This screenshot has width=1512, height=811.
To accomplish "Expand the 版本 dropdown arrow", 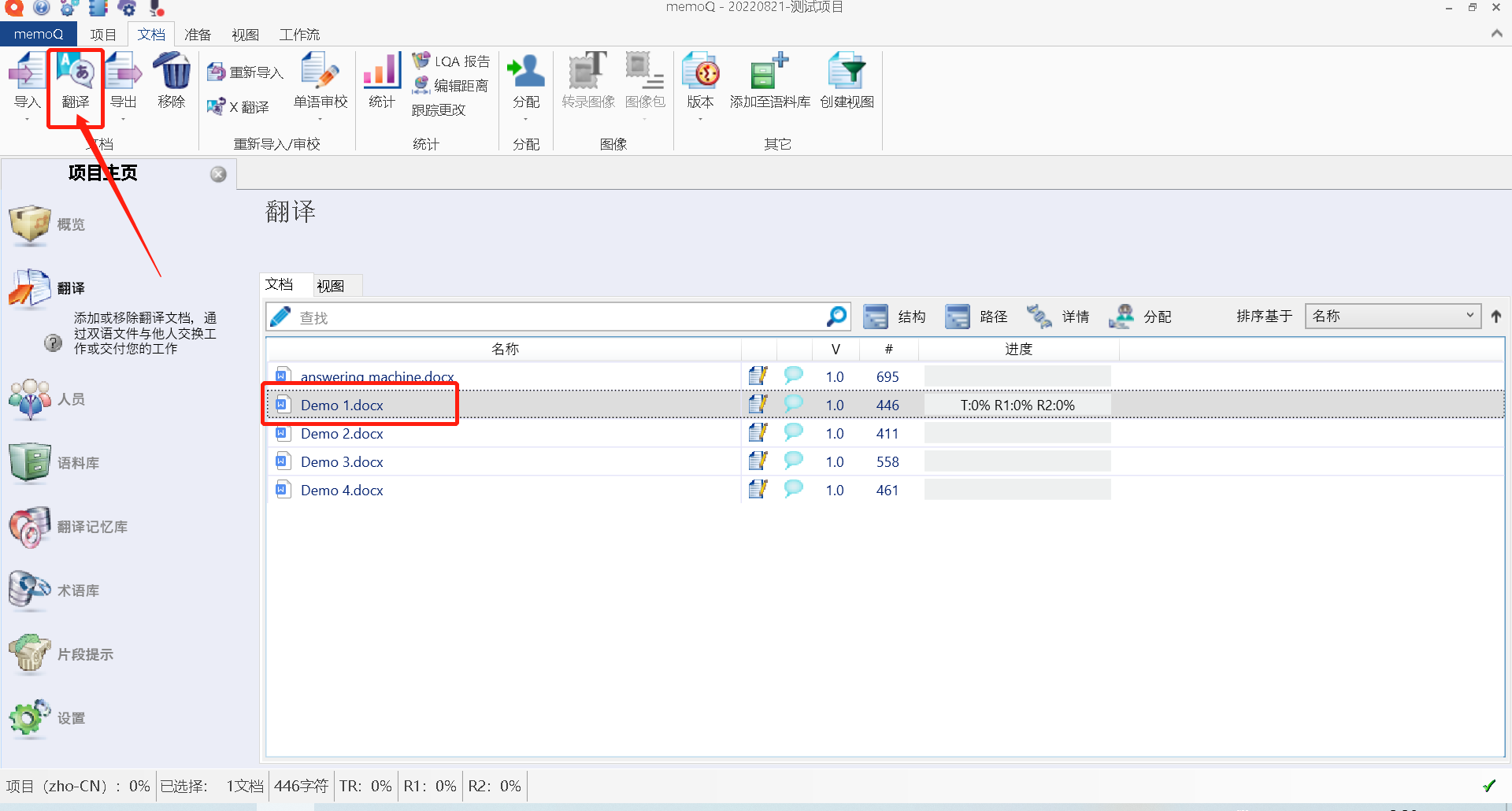I will point(700,119).
